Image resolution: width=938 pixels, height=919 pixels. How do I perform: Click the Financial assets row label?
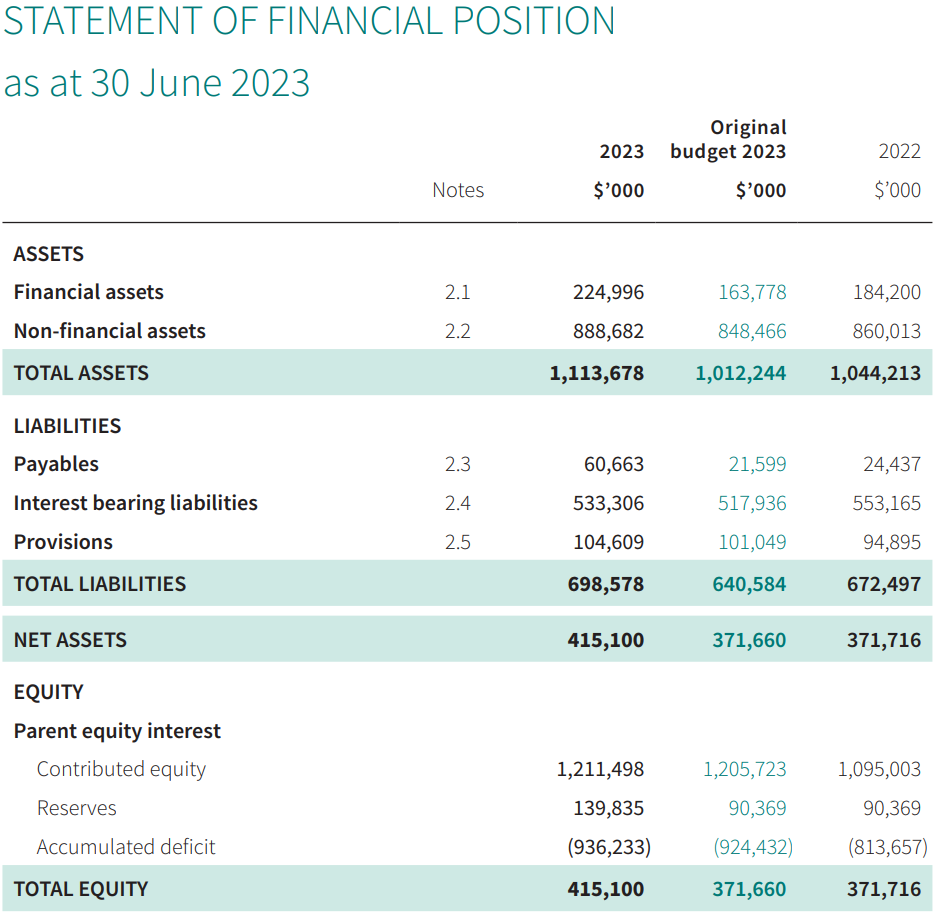click(89, 292)
